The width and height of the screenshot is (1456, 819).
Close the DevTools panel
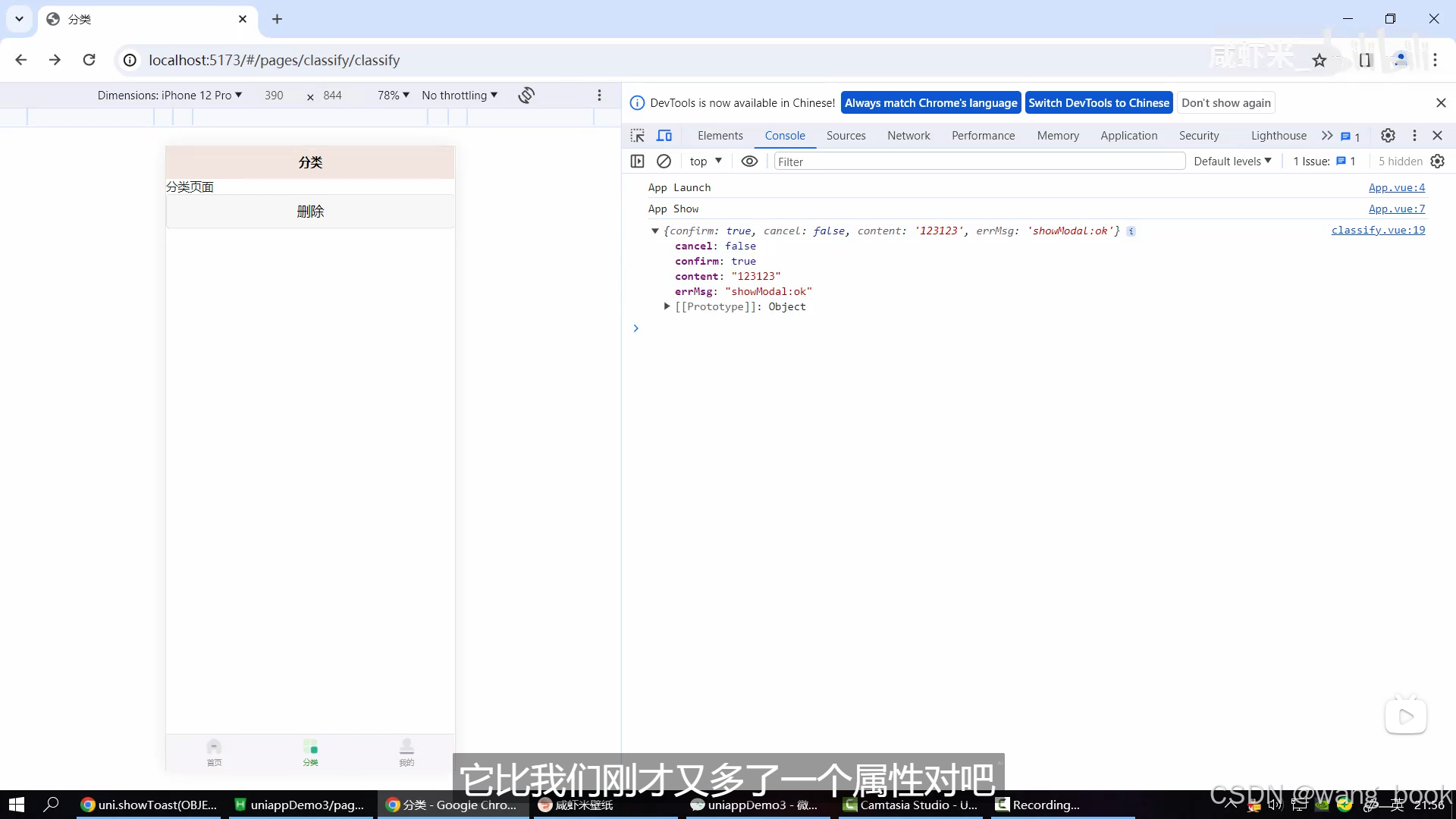point(1437,135)
